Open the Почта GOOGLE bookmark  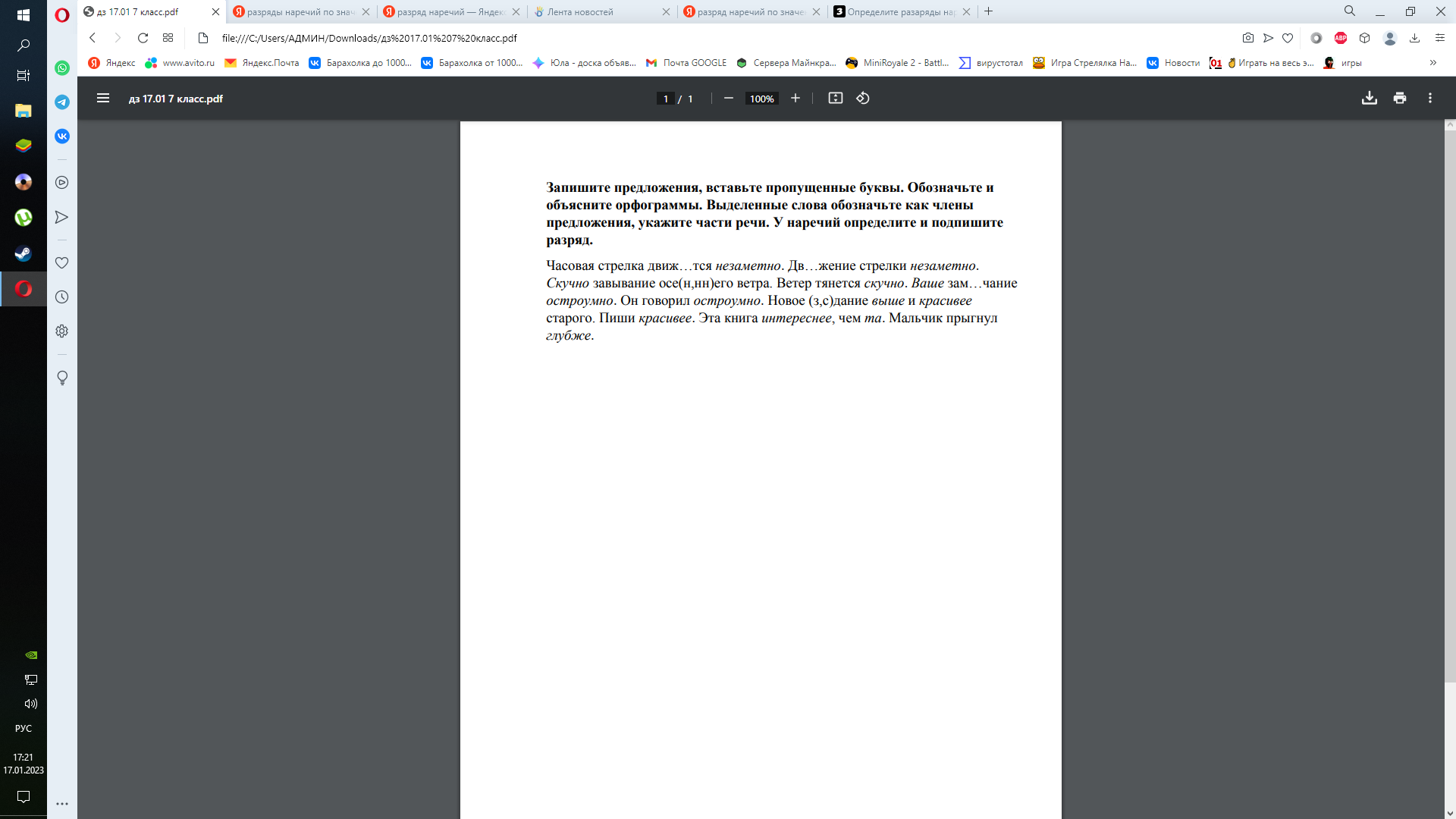click(686, 63)
